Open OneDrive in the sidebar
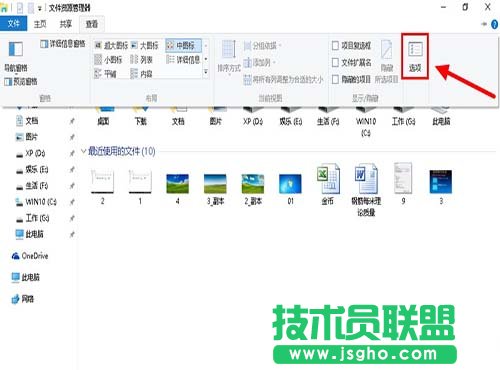 pyautogui.click(x=30, y=256)
